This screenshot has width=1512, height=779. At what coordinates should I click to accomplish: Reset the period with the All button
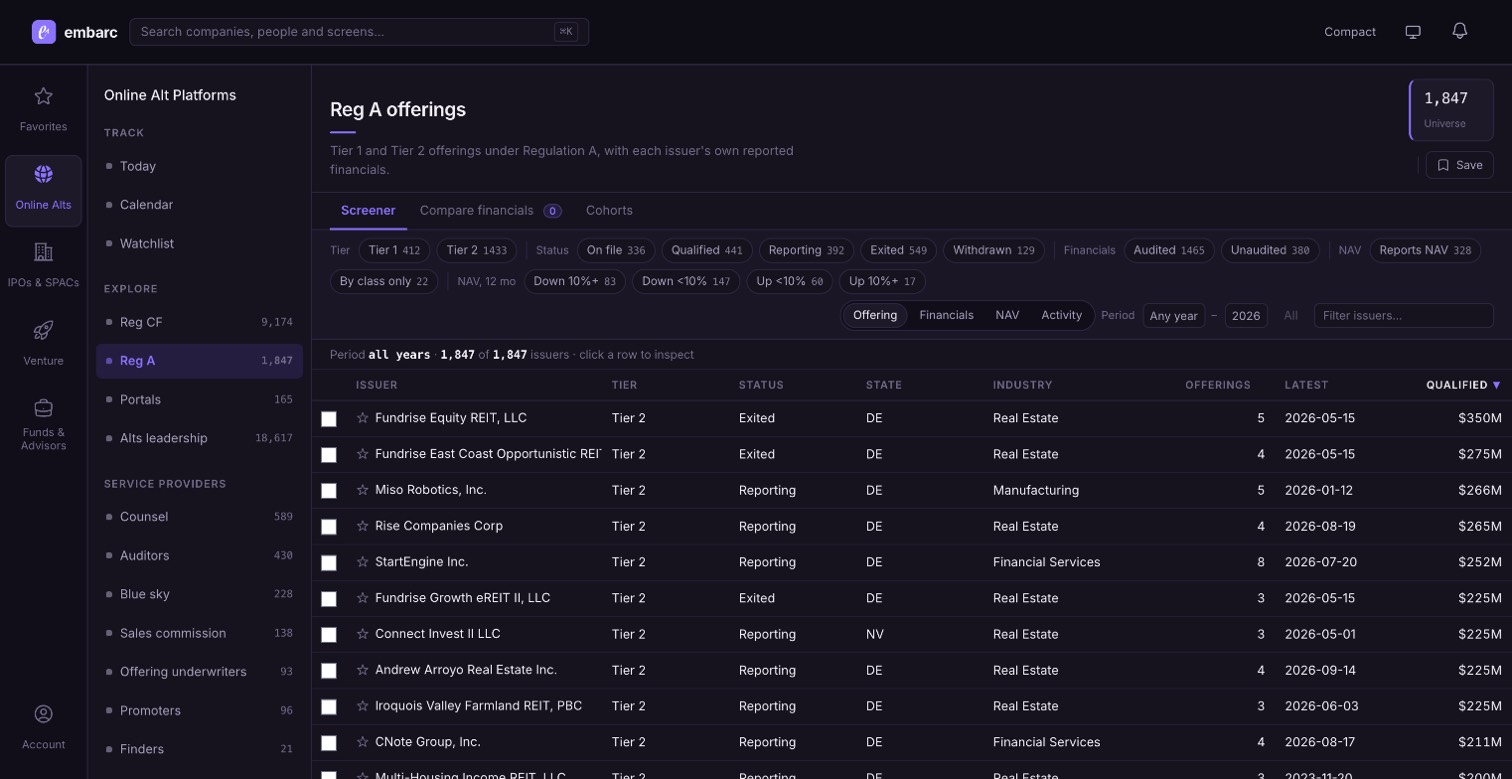coord(1291,316)
